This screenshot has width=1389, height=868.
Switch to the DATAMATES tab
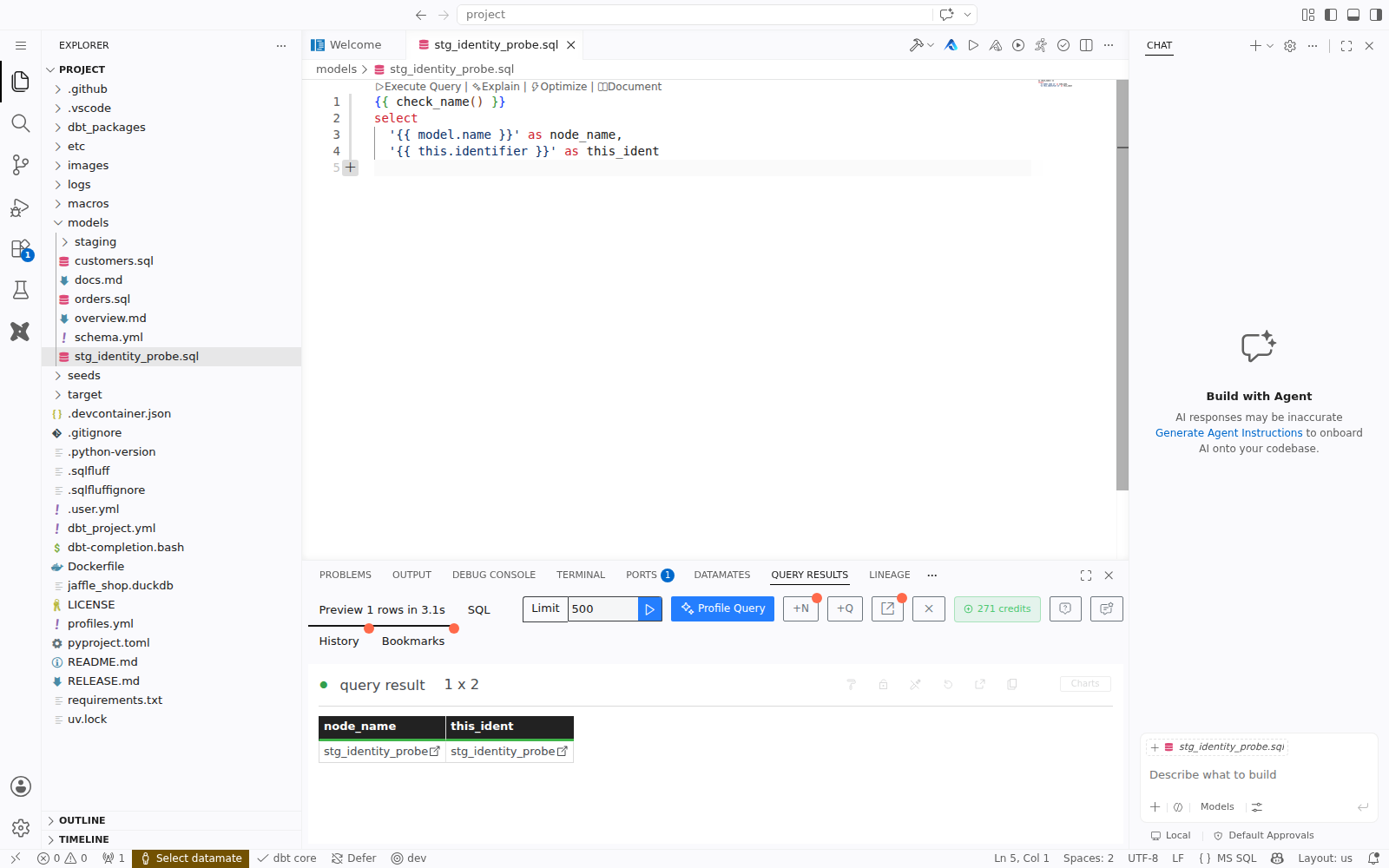click(722, 575)
